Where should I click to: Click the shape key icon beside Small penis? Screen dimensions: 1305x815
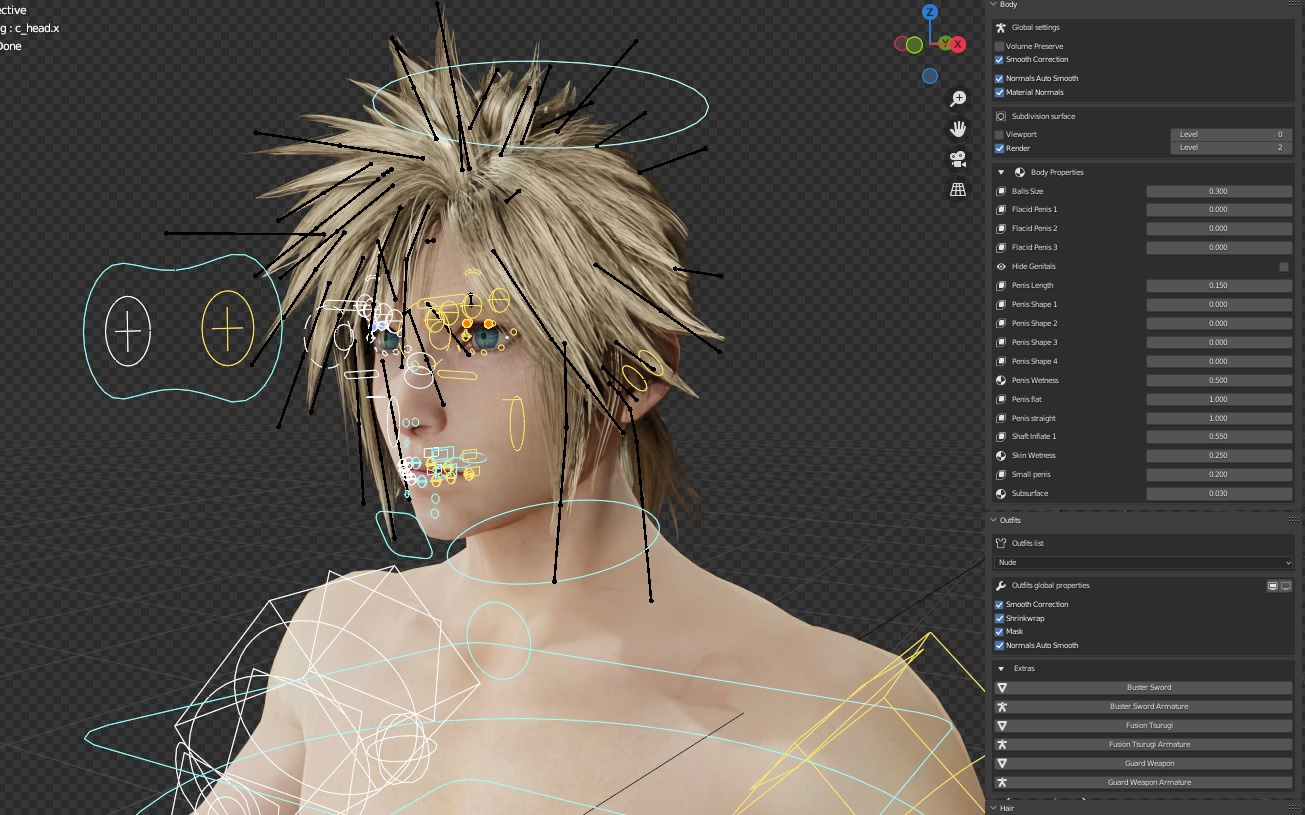click(1001, 474)
